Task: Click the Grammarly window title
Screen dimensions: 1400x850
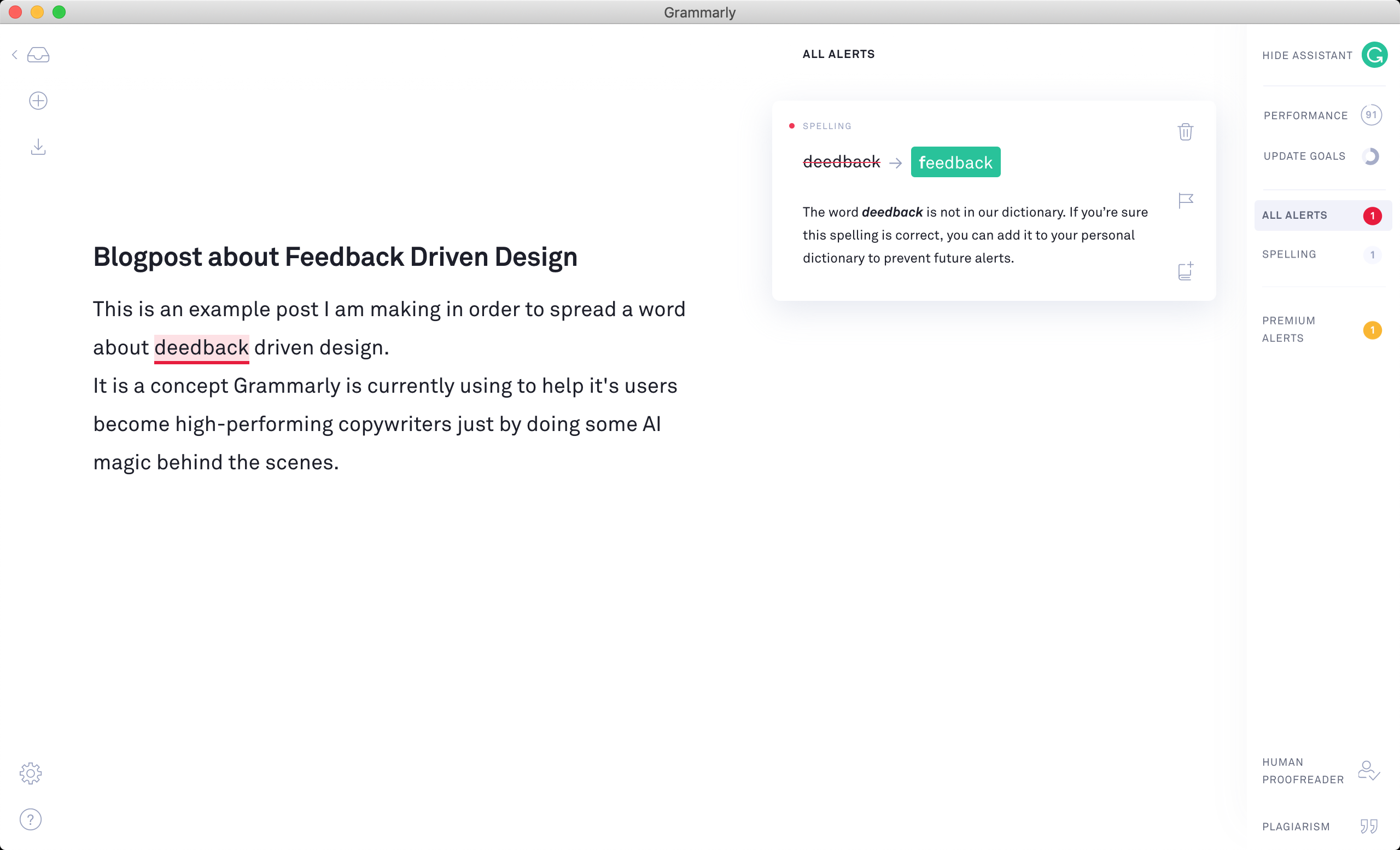Action: tap(699, 12)
